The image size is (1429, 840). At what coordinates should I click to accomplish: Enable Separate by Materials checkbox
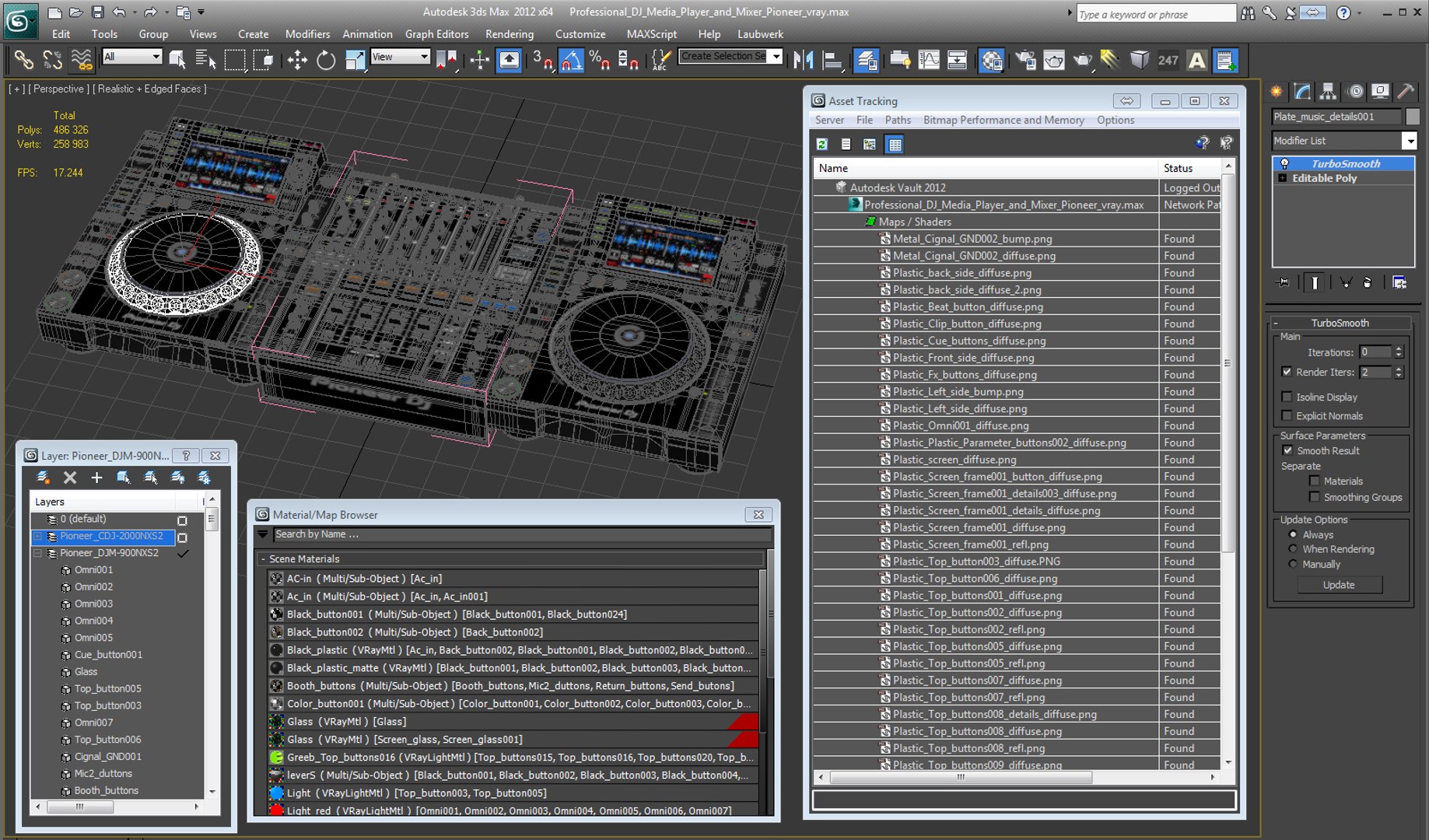(1315, 481)
